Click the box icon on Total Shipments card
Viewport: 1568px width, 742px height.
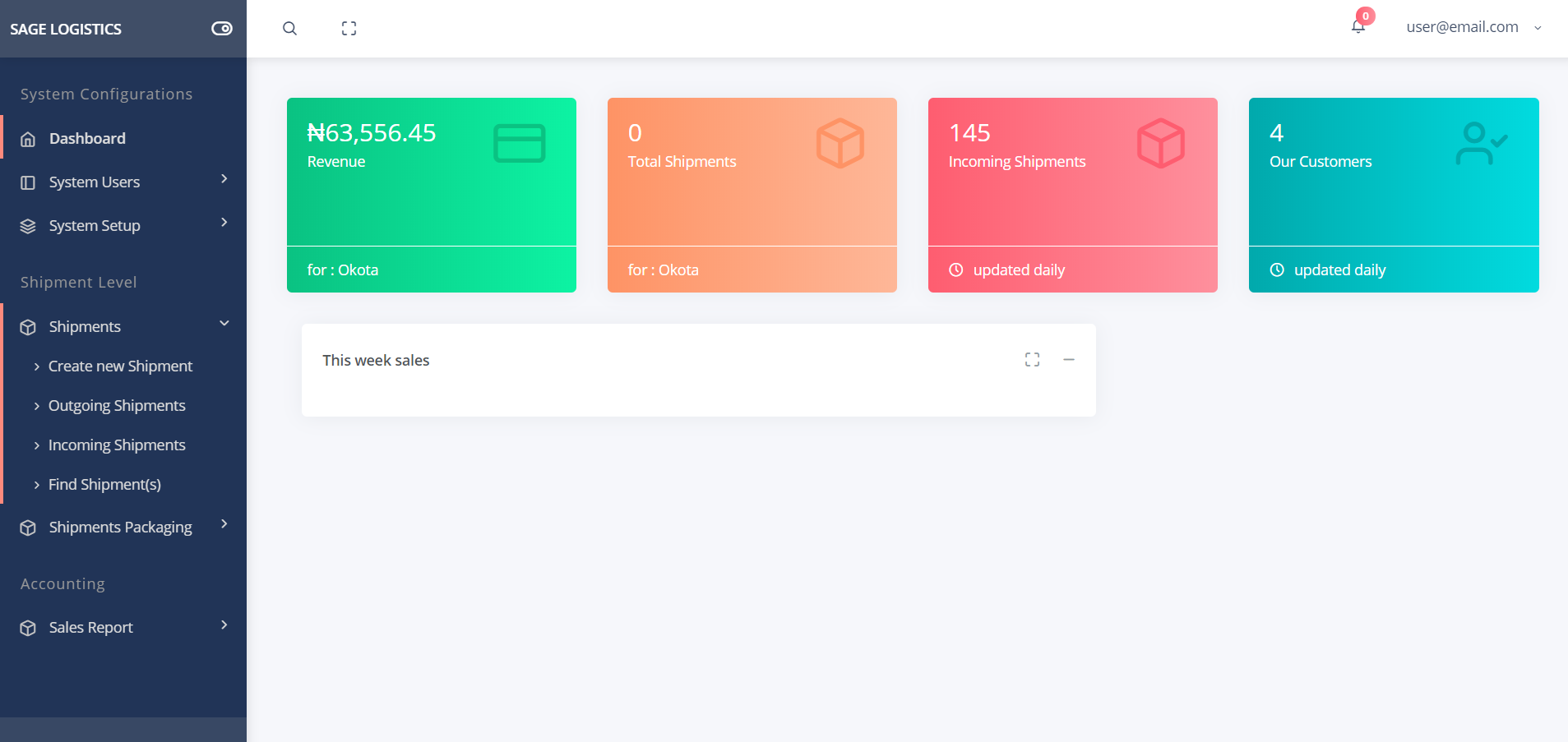(x=840, y=143)
